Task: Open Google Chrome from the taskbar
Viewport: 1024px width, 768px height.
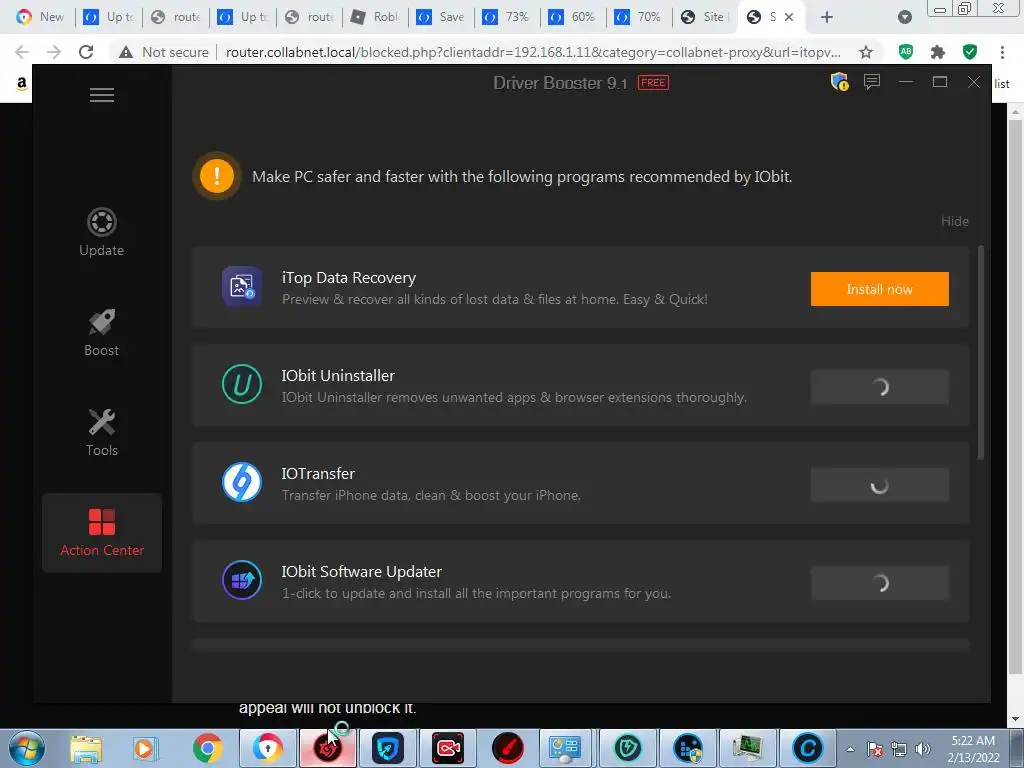Action: point(208,748)
